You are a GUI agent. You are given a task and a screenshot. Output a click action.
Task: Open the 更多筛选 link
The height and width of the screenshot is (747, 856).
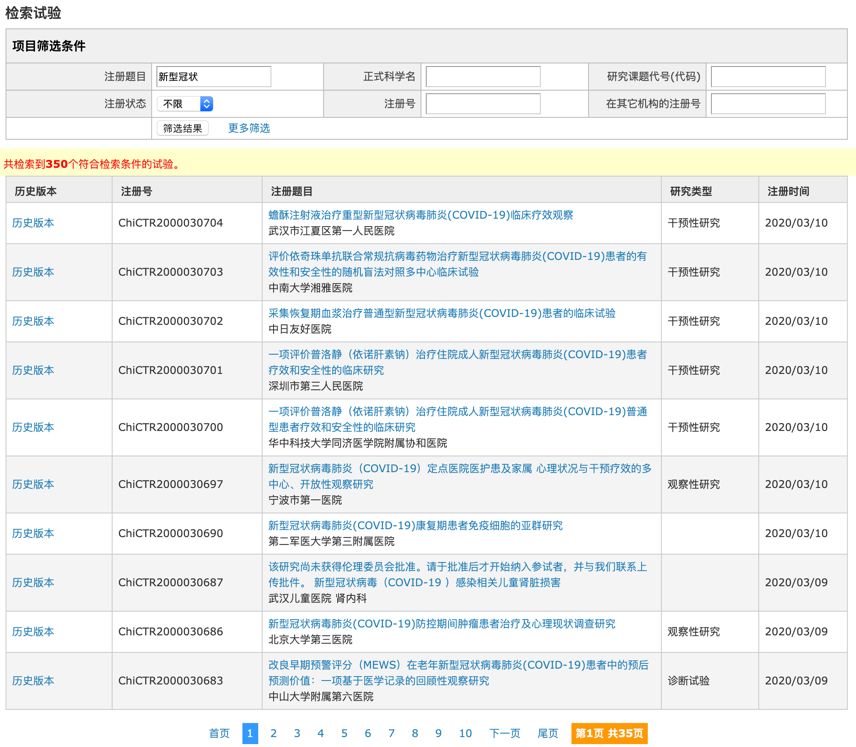tap(249, 128)
